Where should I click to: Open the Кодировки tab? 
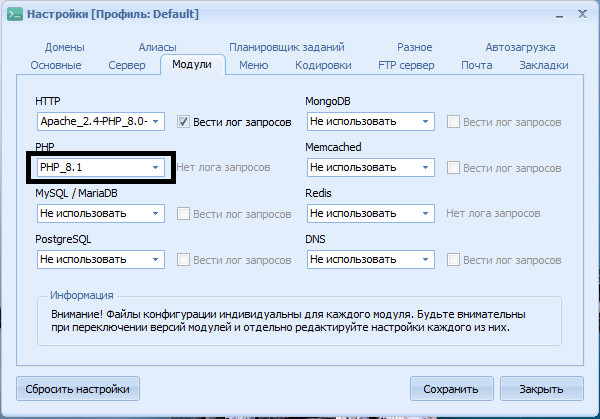(323, 66)
